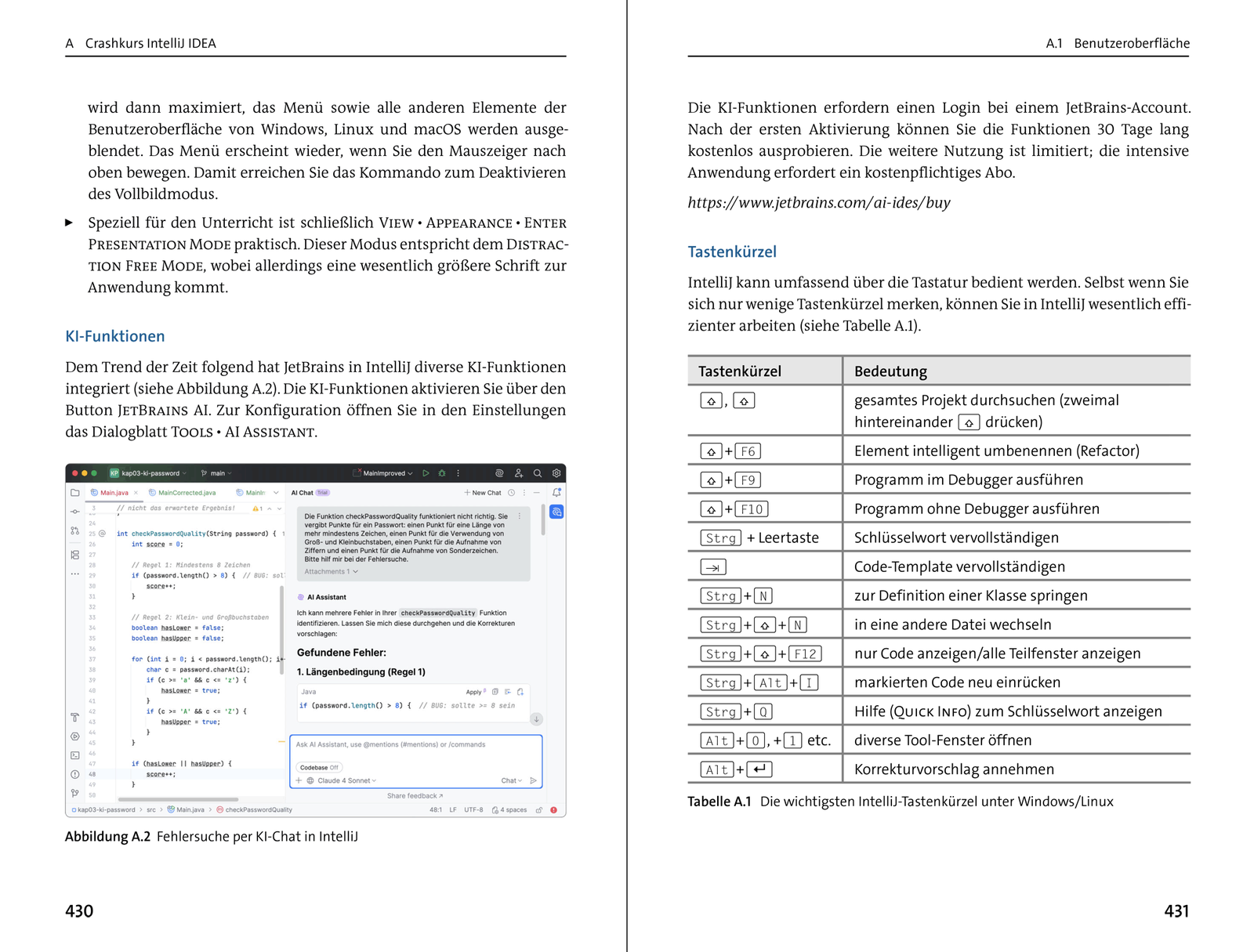1254x952 pixels.
Task: Open the AI Assistant tool window icon
Action: (556, 512)
